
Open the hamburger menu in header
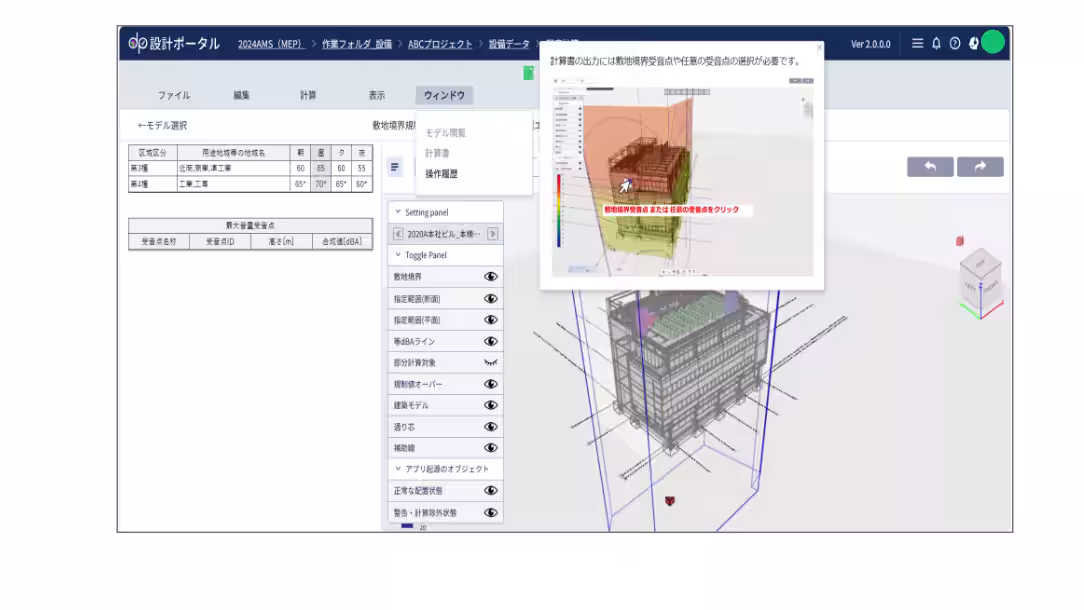click(918, 44)
